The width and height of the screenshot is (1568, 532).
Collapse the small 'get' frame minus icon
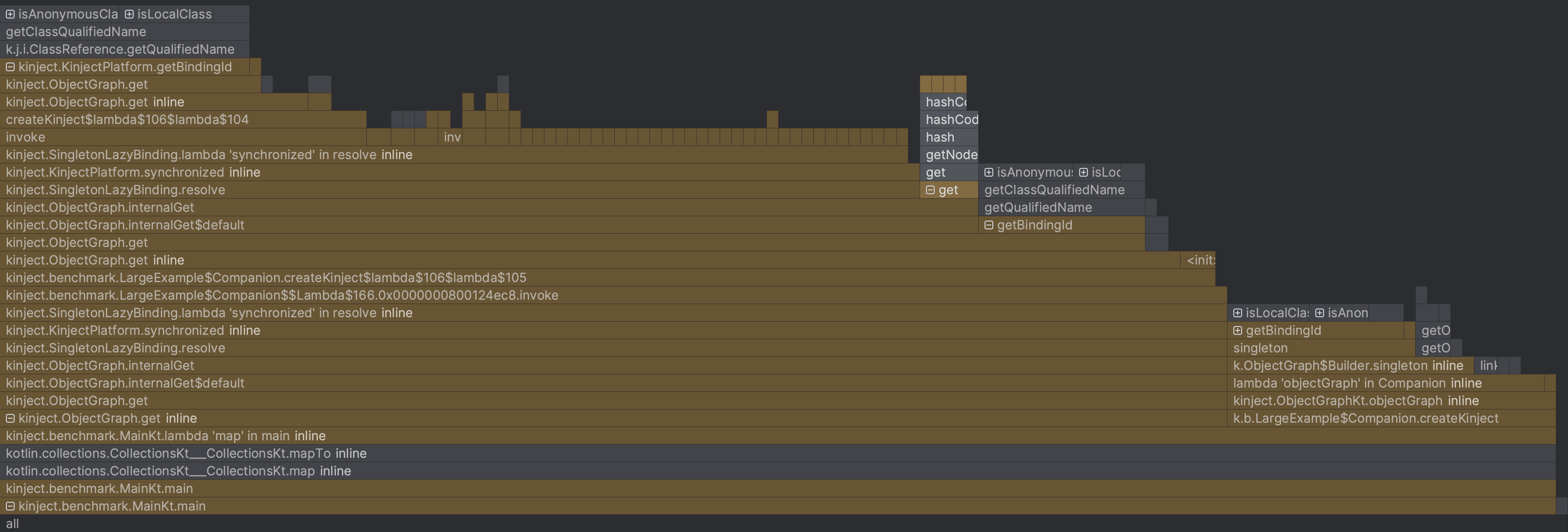coord(930,190)
